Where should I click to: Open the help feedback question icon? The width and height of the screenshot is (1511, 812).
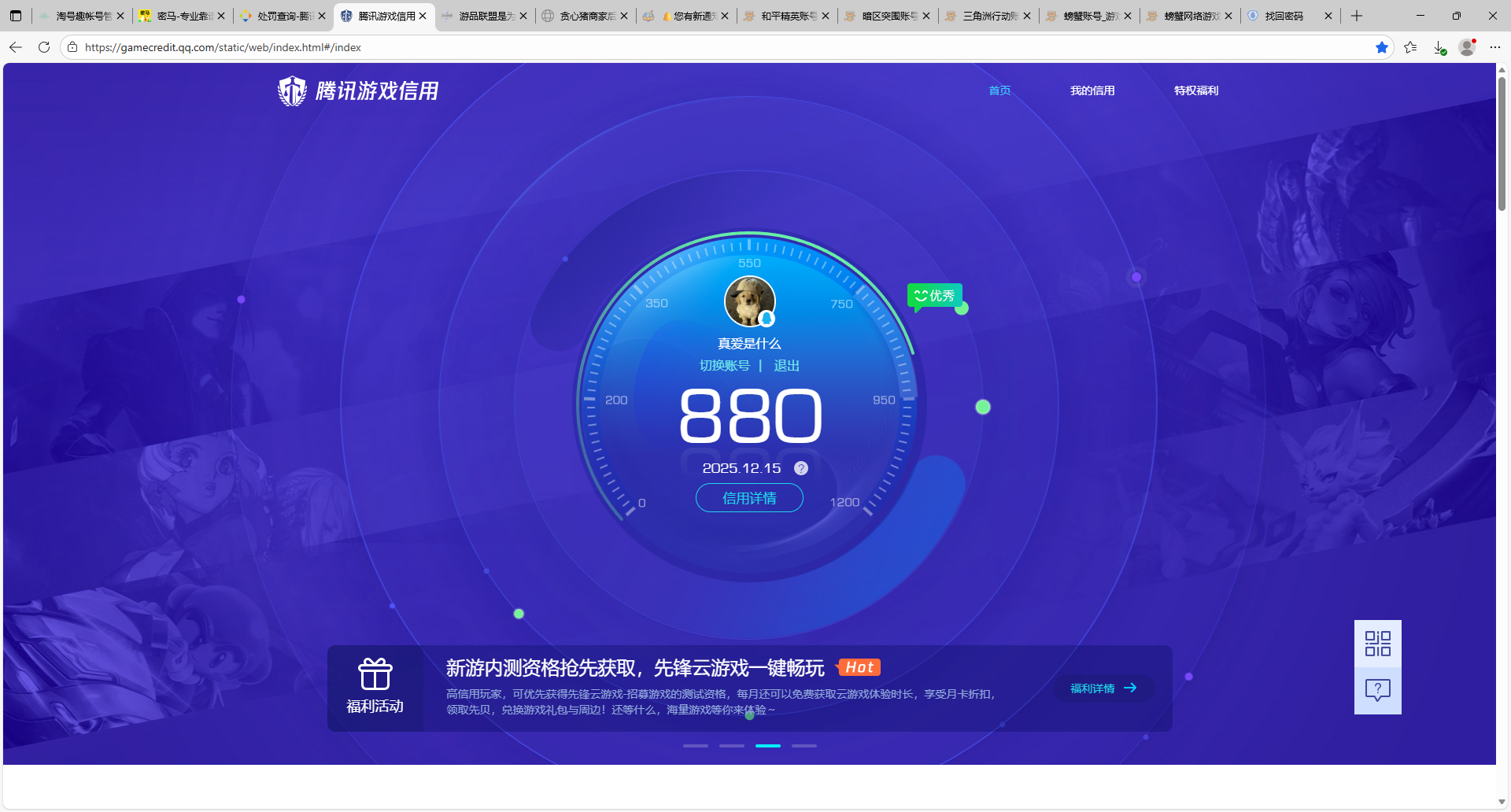1377,690
